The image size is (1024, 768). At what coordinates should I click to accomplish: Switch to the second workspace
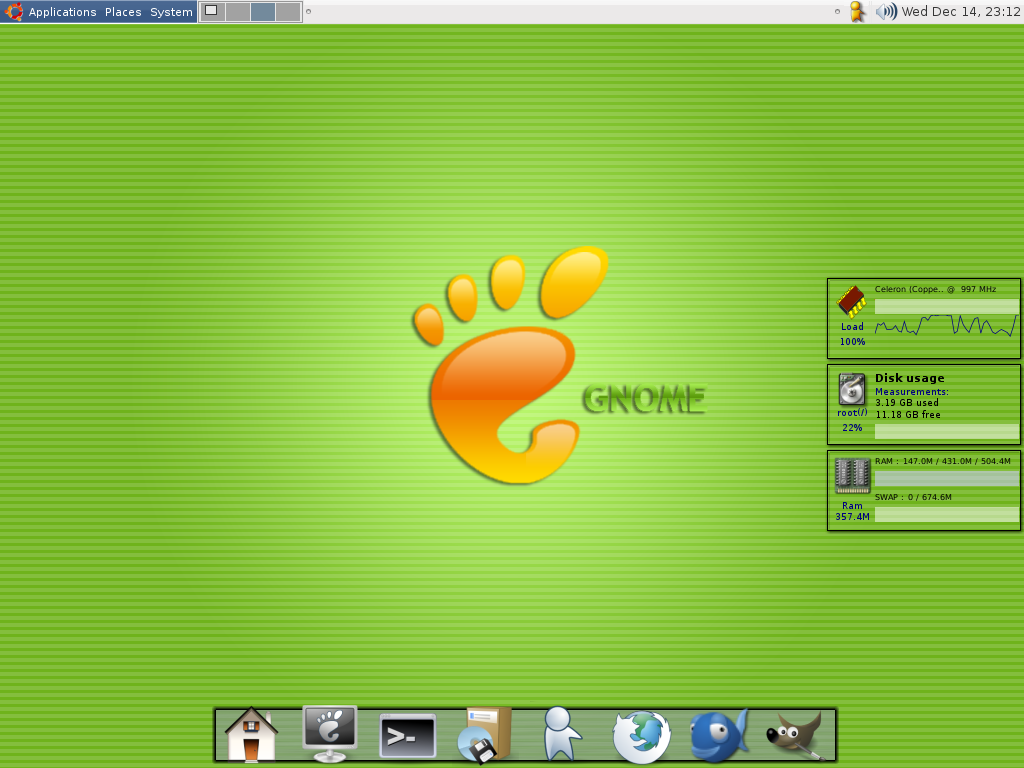pyautogui.click(x=238, y=12)
